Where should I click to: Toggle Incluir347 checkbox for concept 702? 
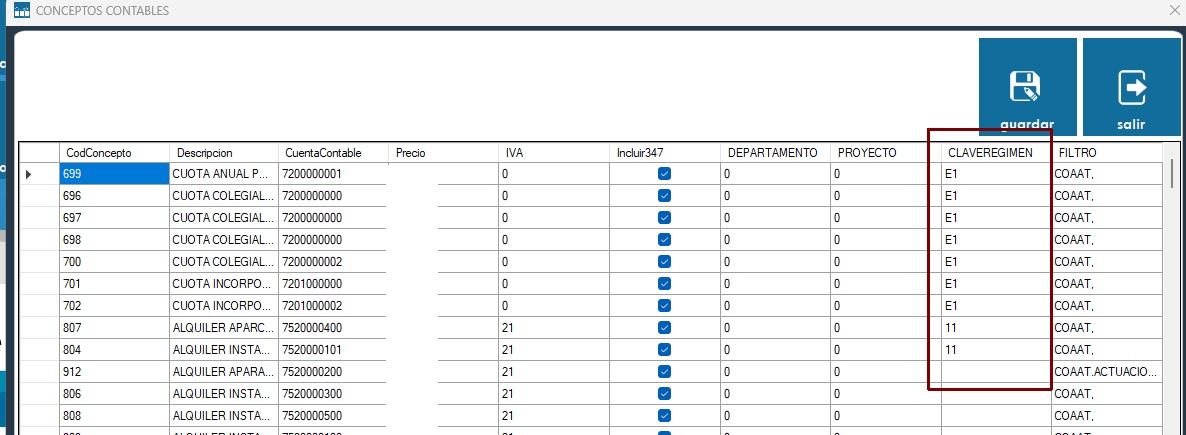664,306
